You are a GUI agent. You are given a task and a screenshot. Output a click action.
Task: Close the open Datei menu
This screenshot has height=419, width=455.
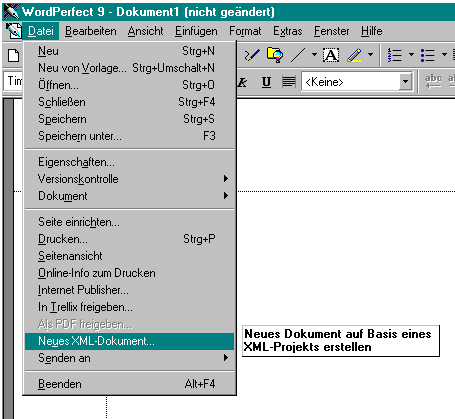pyautogui.click(x=41, y=31)
